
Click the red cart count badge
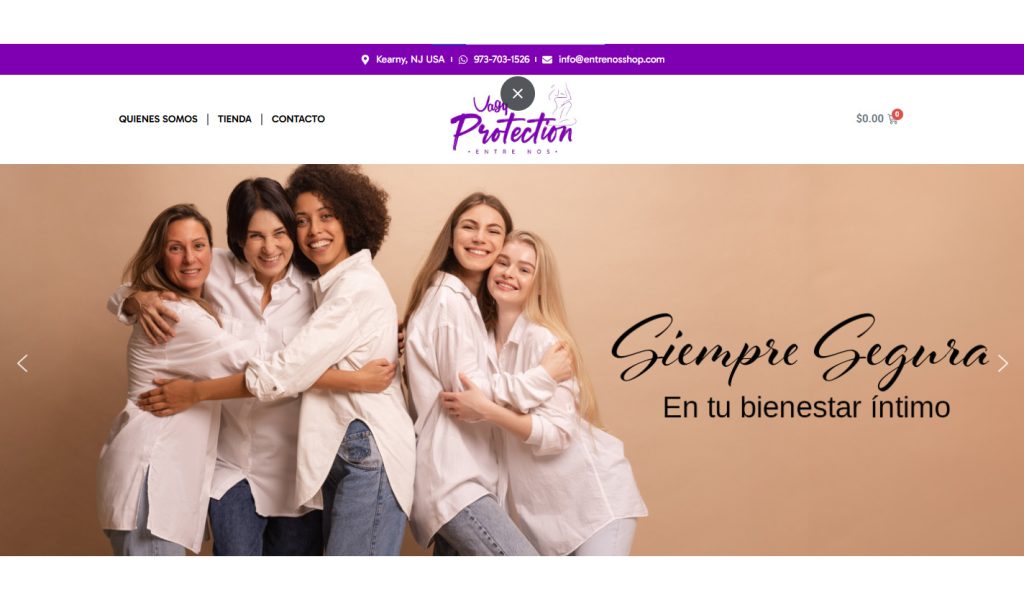point(897,114)
